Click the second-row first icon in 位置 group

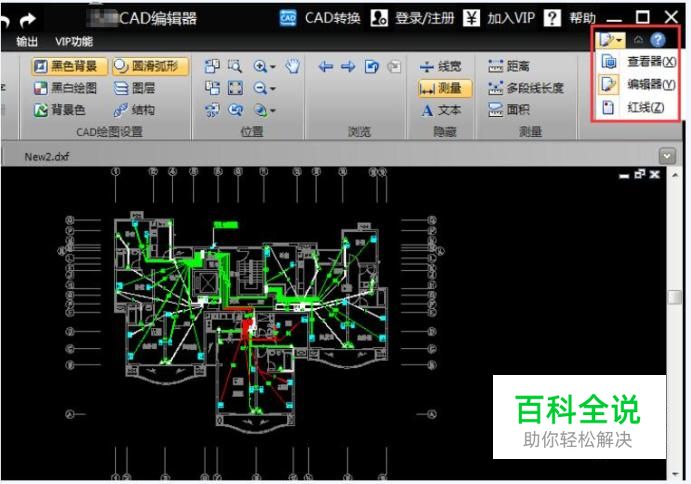point(212,88)
